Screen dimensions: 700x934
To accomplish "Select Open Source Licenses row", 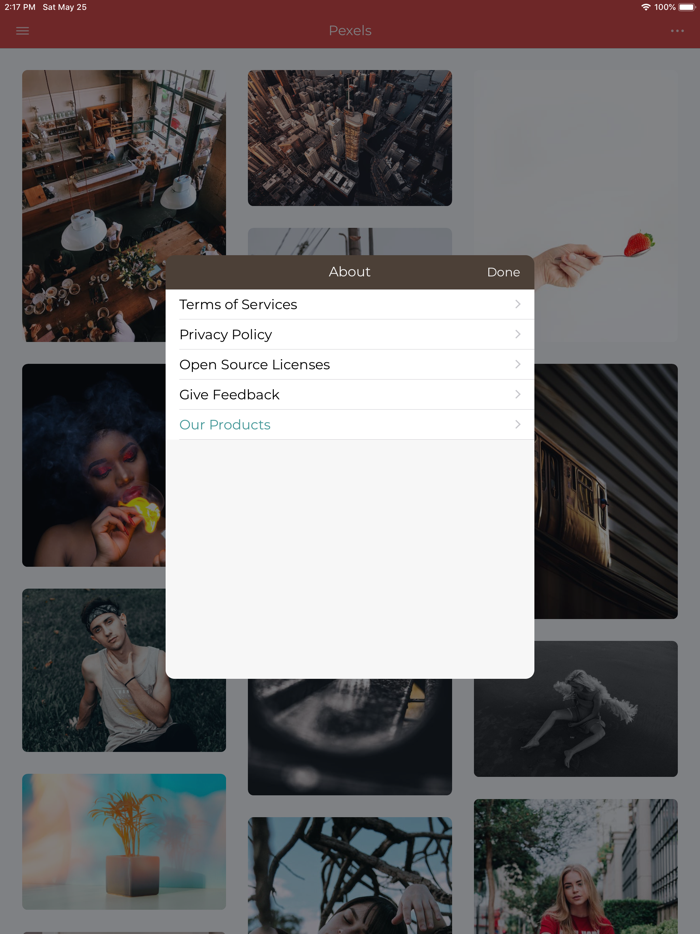I will (350, 365).
